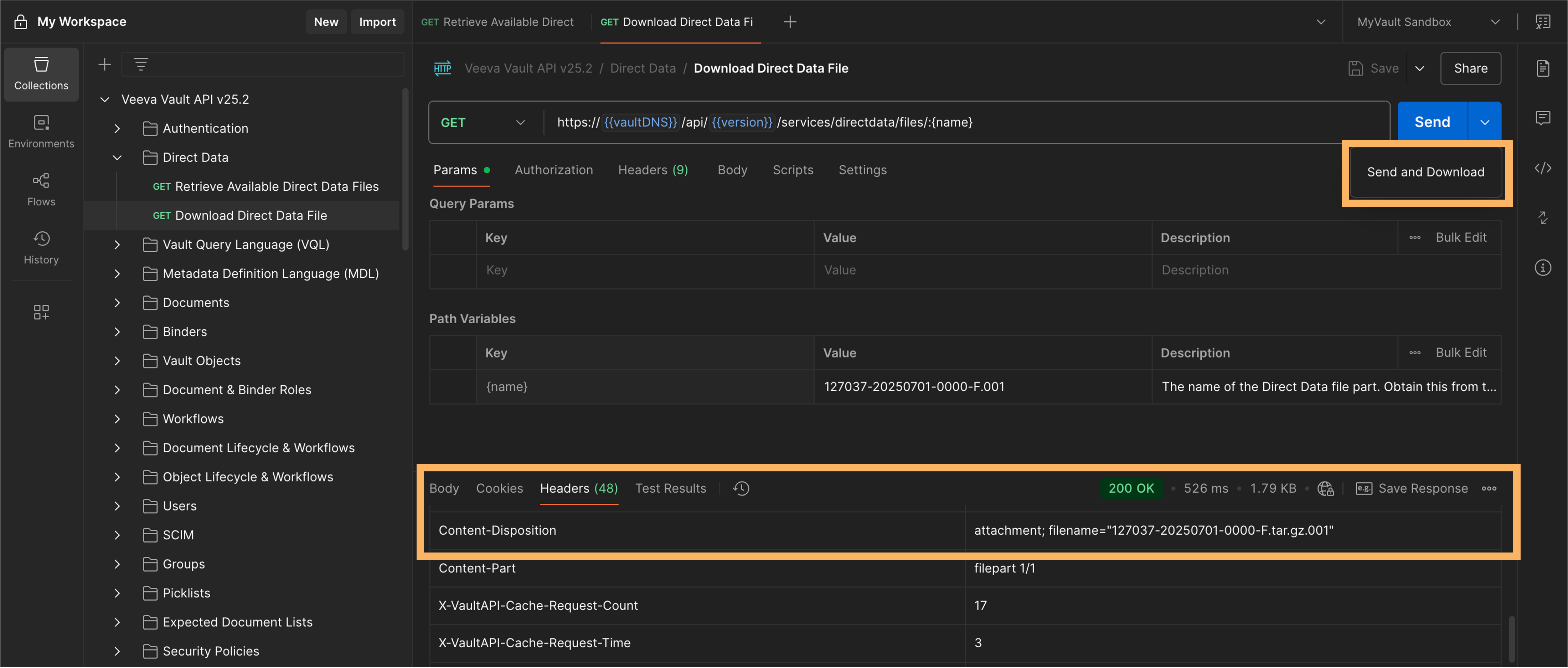Switch to the response Body tab
The image size is (1568, 668).
444,488
